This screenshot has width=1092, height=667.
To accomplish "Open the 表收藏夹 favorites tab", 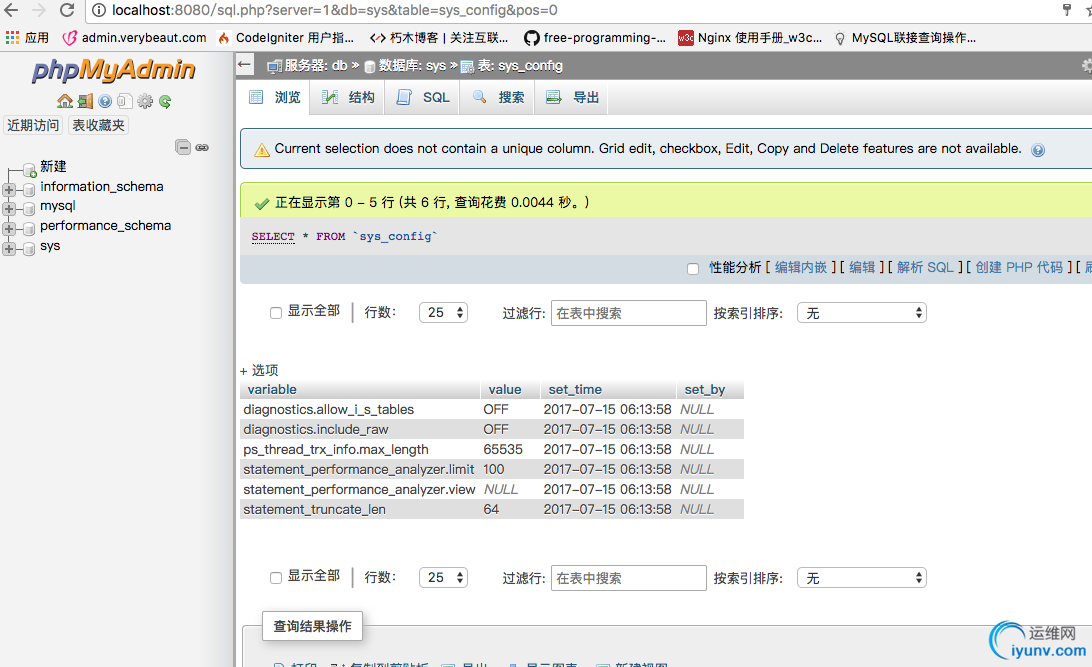I will [98, 125].
